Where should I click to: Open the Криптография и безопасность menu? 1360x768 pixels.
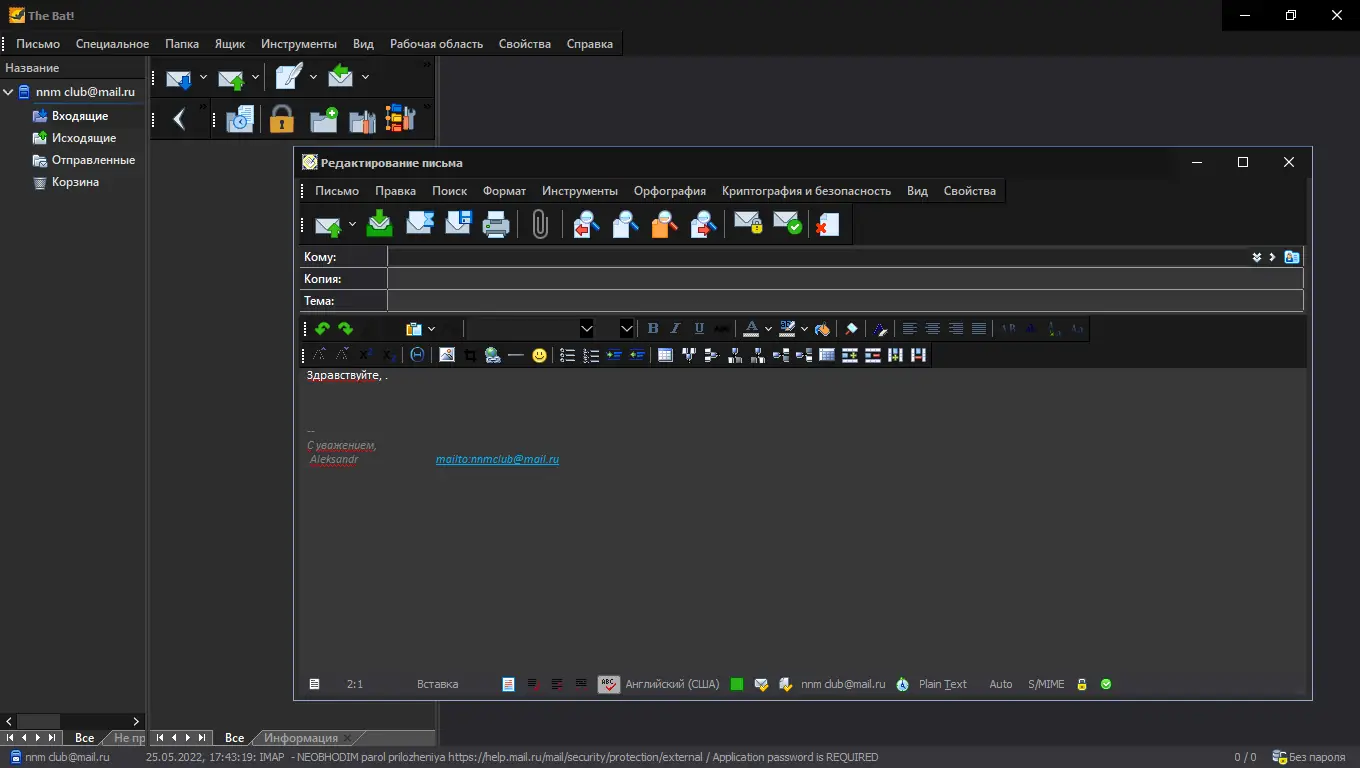tap(806, 191)
